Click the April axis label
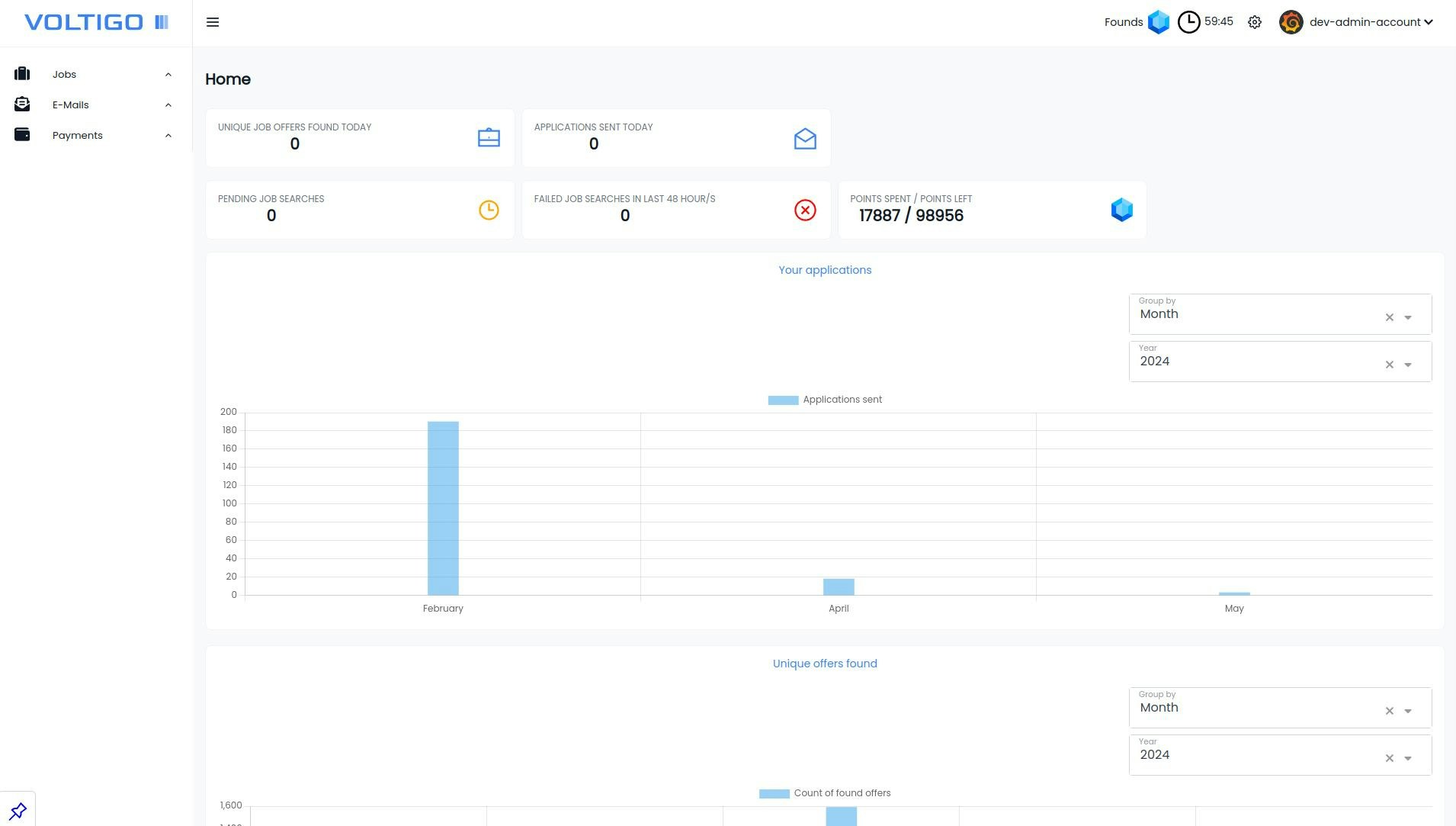Viewport: 1456px width, 826px height. pos(839,609)
